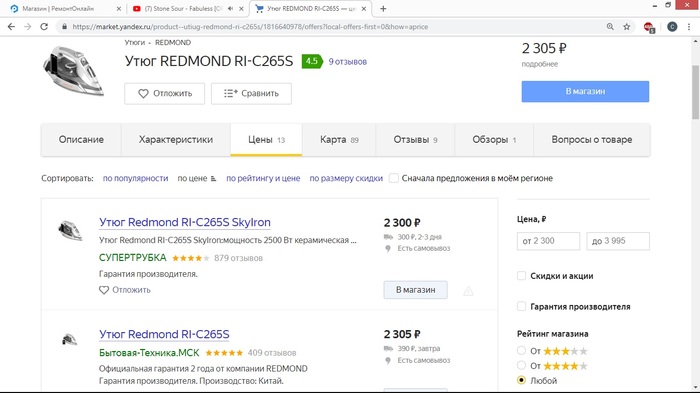
Task: Toggle по цене sort order
Action: coord(197,178)
